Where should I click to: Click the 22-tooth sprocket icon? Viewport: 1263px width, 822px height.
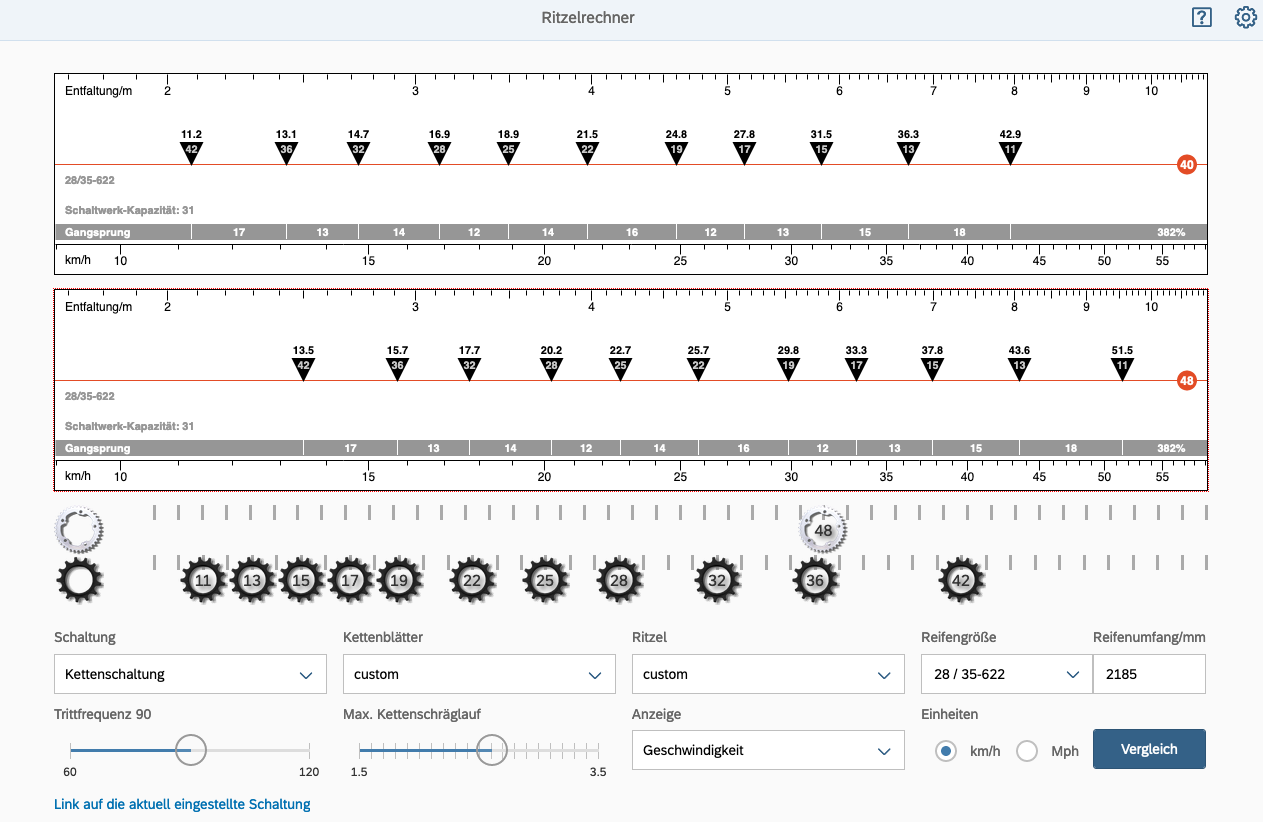pos(473,580)
